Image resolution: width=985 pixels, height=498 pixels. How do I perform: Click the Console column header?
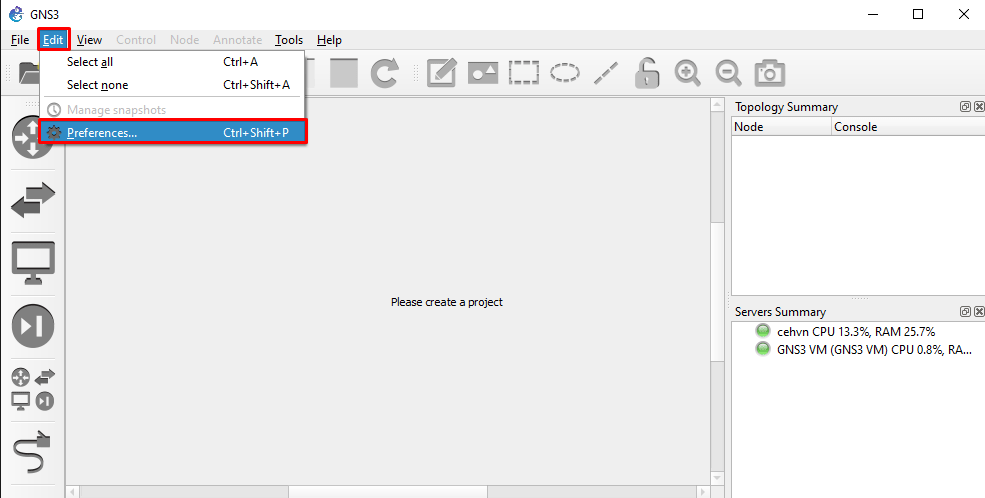(x=908, y=127)
